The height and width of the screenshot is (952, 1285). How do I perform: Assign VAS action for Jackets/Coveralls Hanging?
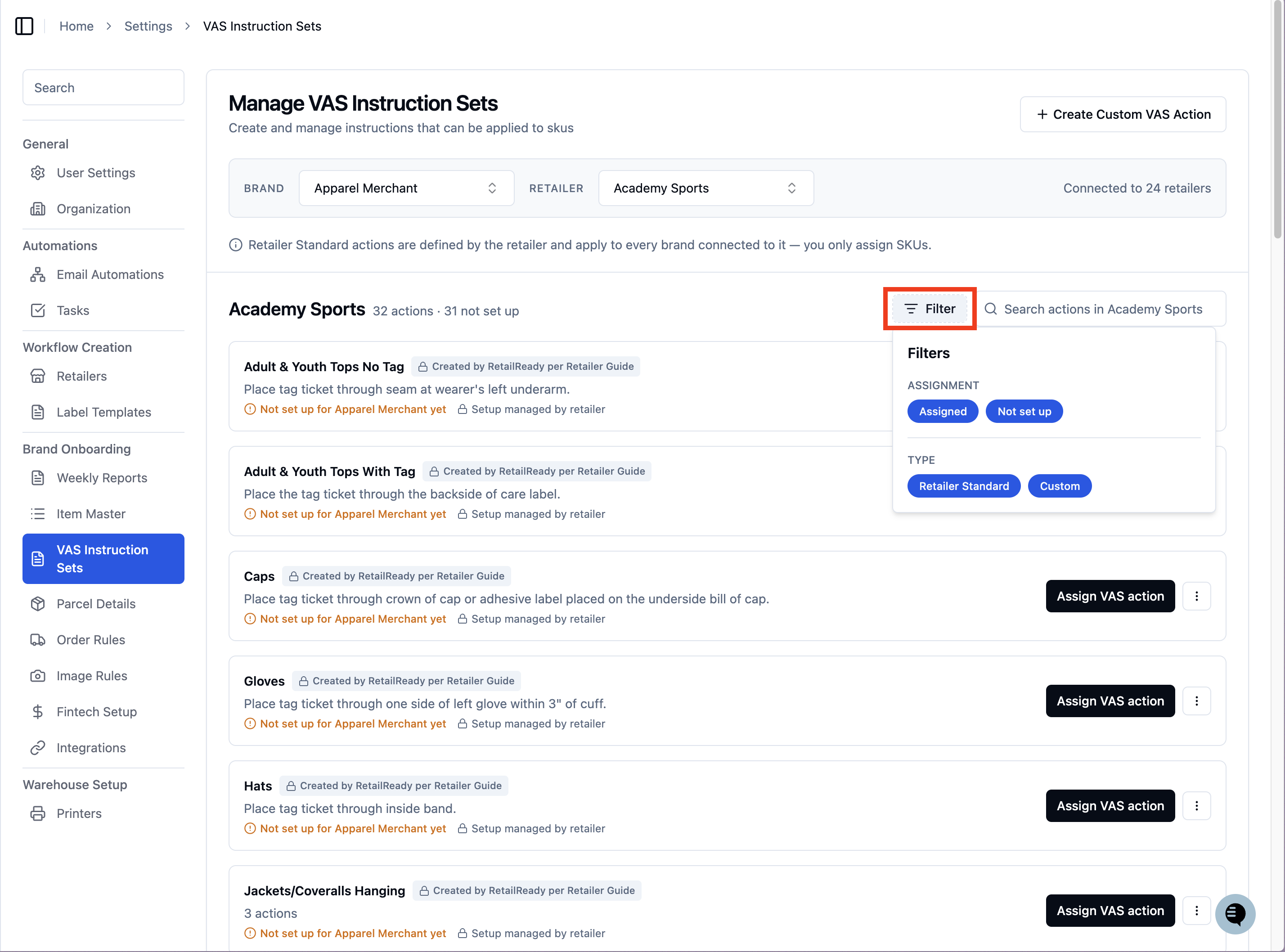pyautogui.click(x=1110, y=911)
